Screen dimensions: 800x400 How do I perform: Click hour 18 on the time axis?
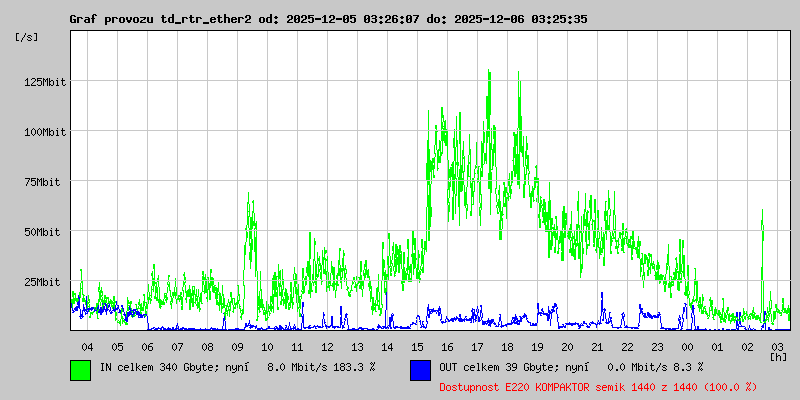pyautogui.click(x=507, y=346)
